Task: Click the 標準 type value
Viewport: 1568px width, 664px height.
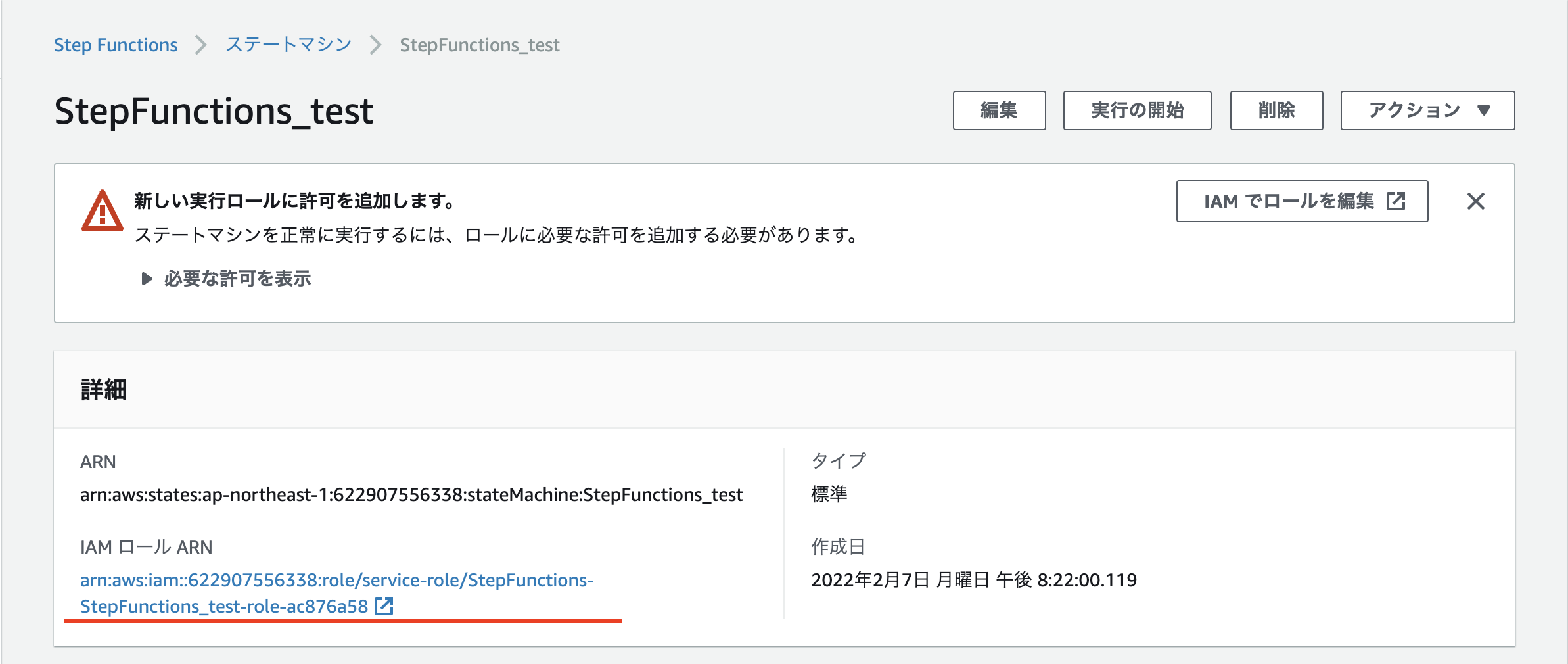Action: point(829,494)
